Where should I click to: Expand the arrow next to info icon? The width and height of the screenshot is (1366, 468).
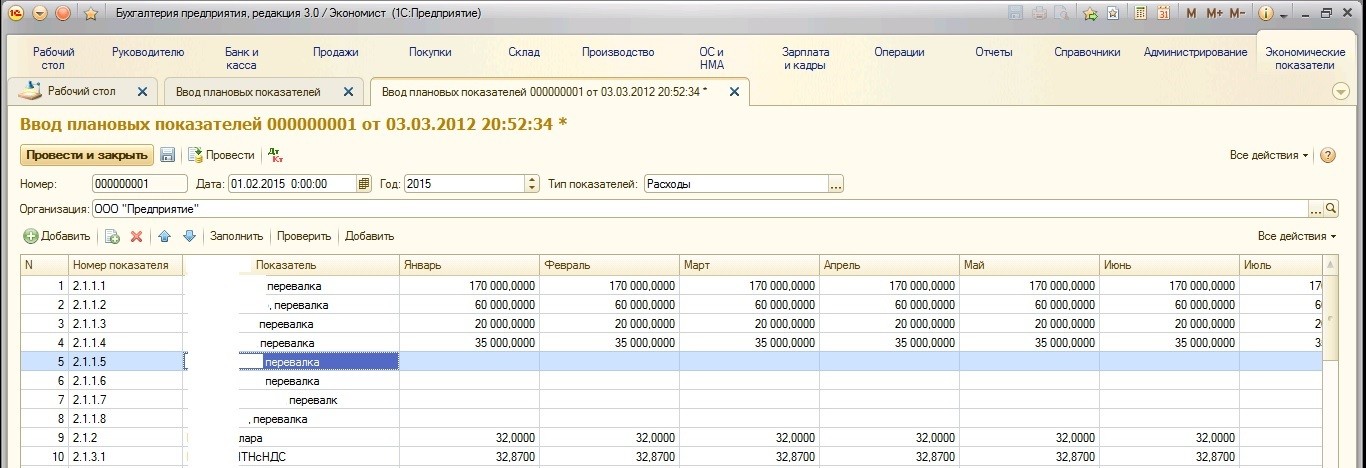pos(1281,15)
